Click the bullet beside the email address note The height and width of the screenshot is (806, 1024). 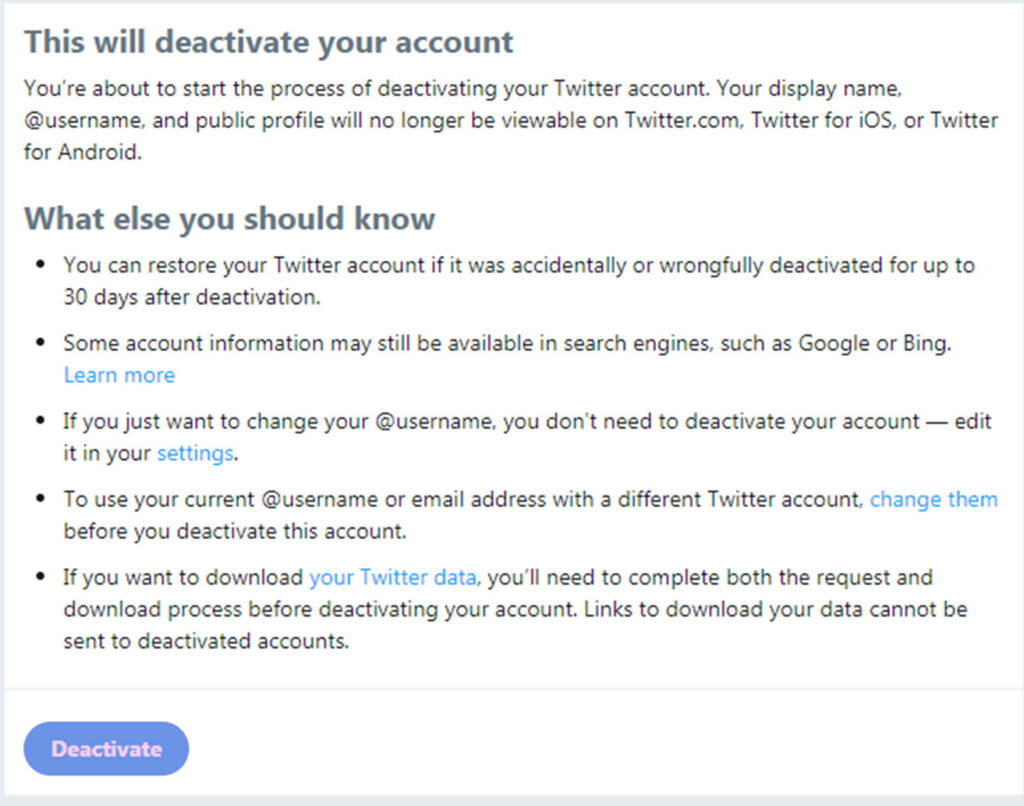(x=40, y=498)
